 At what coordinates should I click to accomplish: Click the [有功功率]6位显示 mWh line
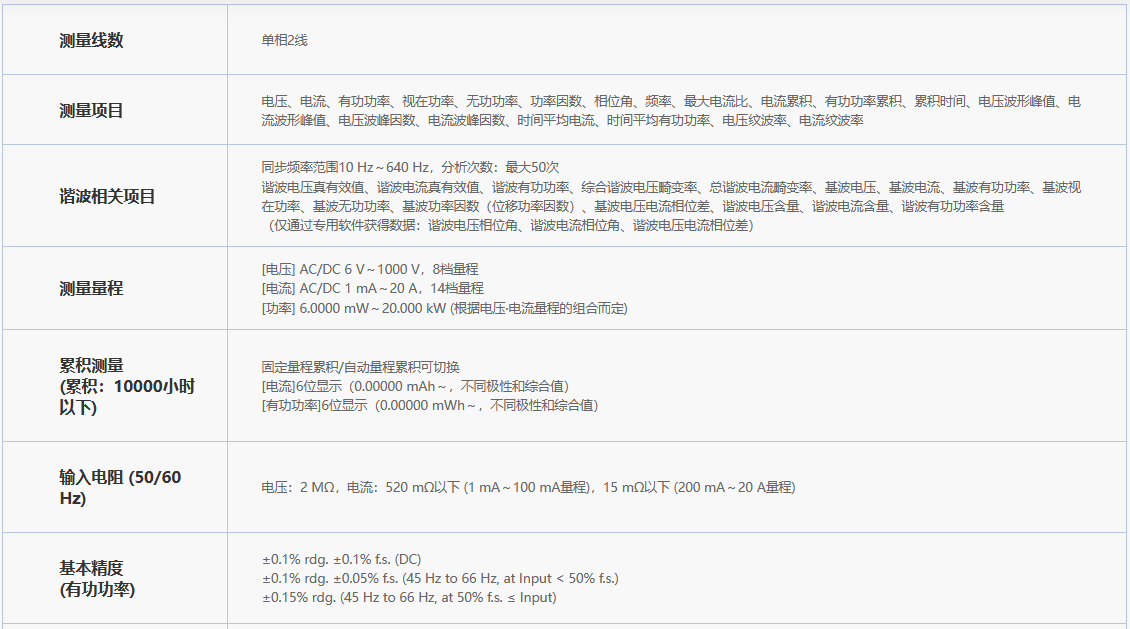[x=429, y=406]
